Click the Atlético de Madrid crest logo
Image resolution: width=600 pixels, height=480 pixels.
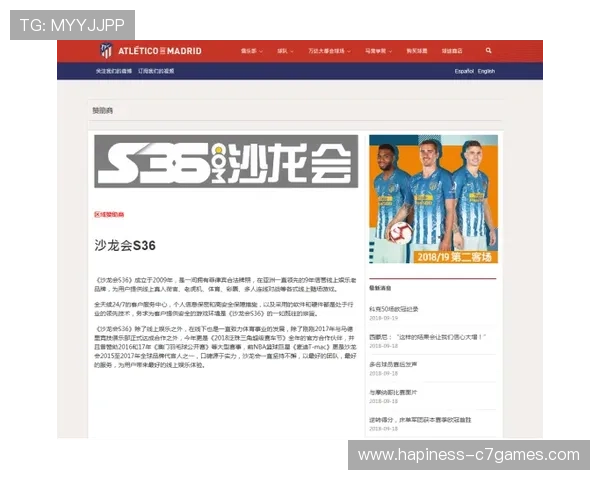pyautogui.click(x=106, y=51)
